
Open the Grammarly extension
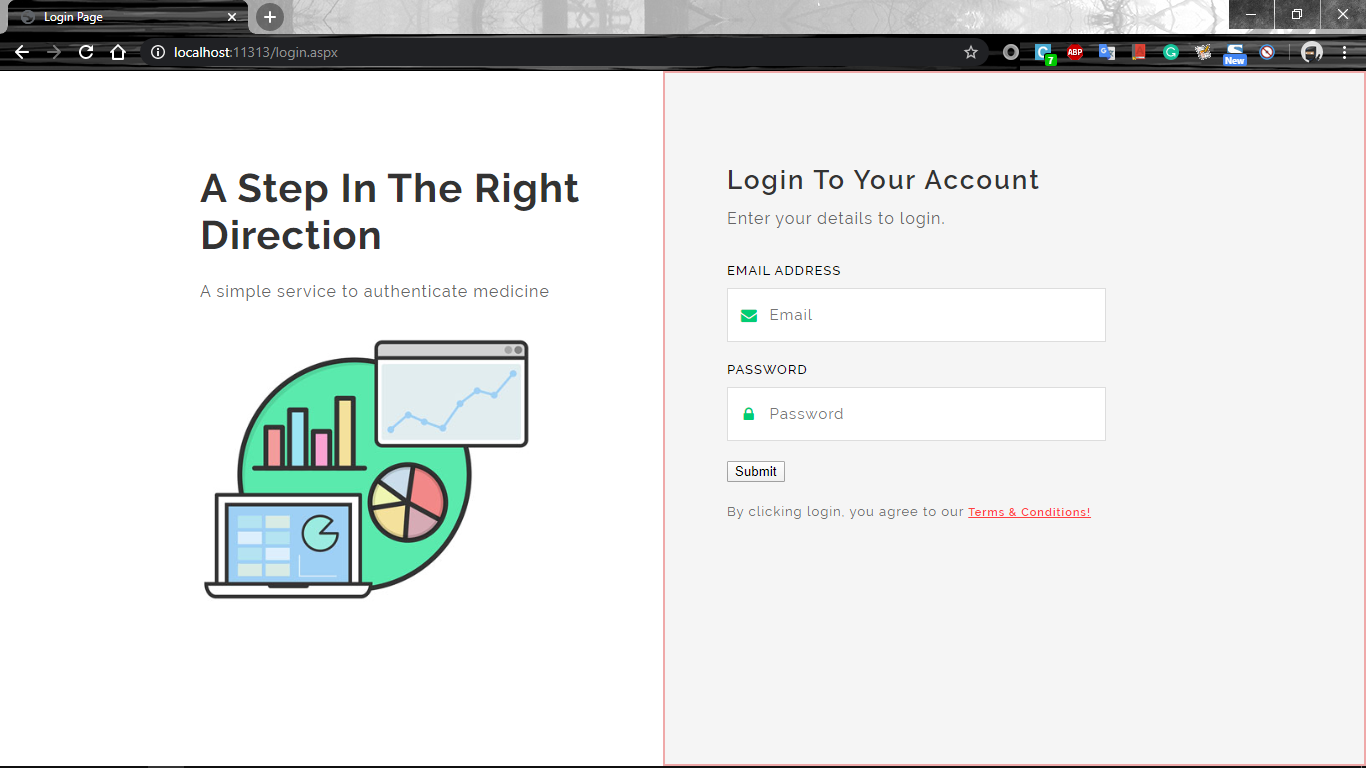pyautogui.click(x=1171, y=52)
